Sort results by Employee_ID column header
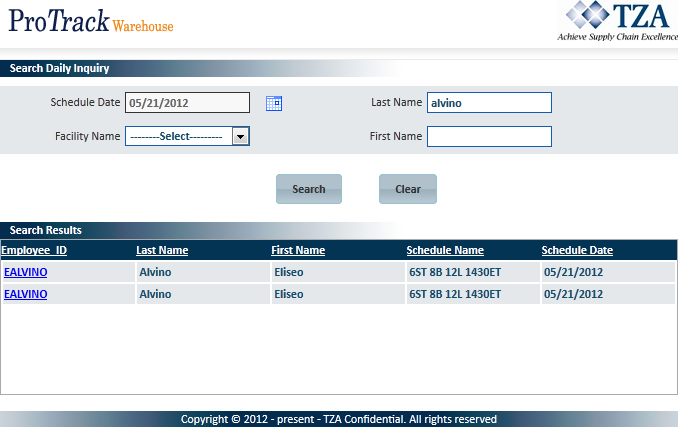This screenshot has width=678, height=427. click(x=34, y=250)
